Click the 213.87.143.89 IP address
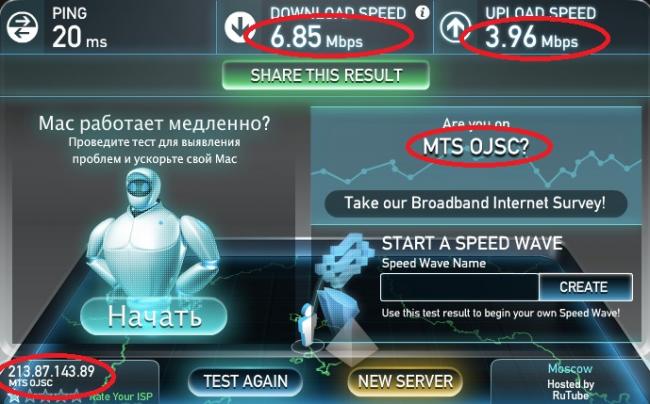The image size is (650, 404). pos(51,371)
